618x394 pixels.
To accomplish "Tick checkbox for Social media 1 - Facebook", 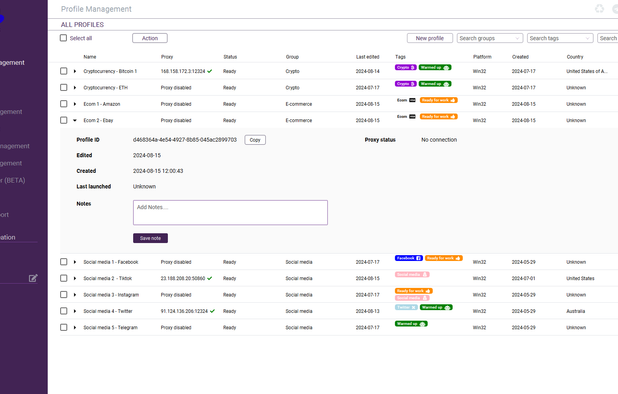I will (63, 262).
